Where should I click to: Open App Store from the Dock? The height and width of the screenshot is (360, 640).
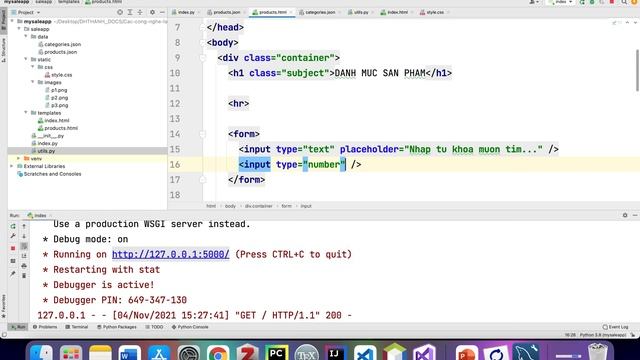(159, 353)
